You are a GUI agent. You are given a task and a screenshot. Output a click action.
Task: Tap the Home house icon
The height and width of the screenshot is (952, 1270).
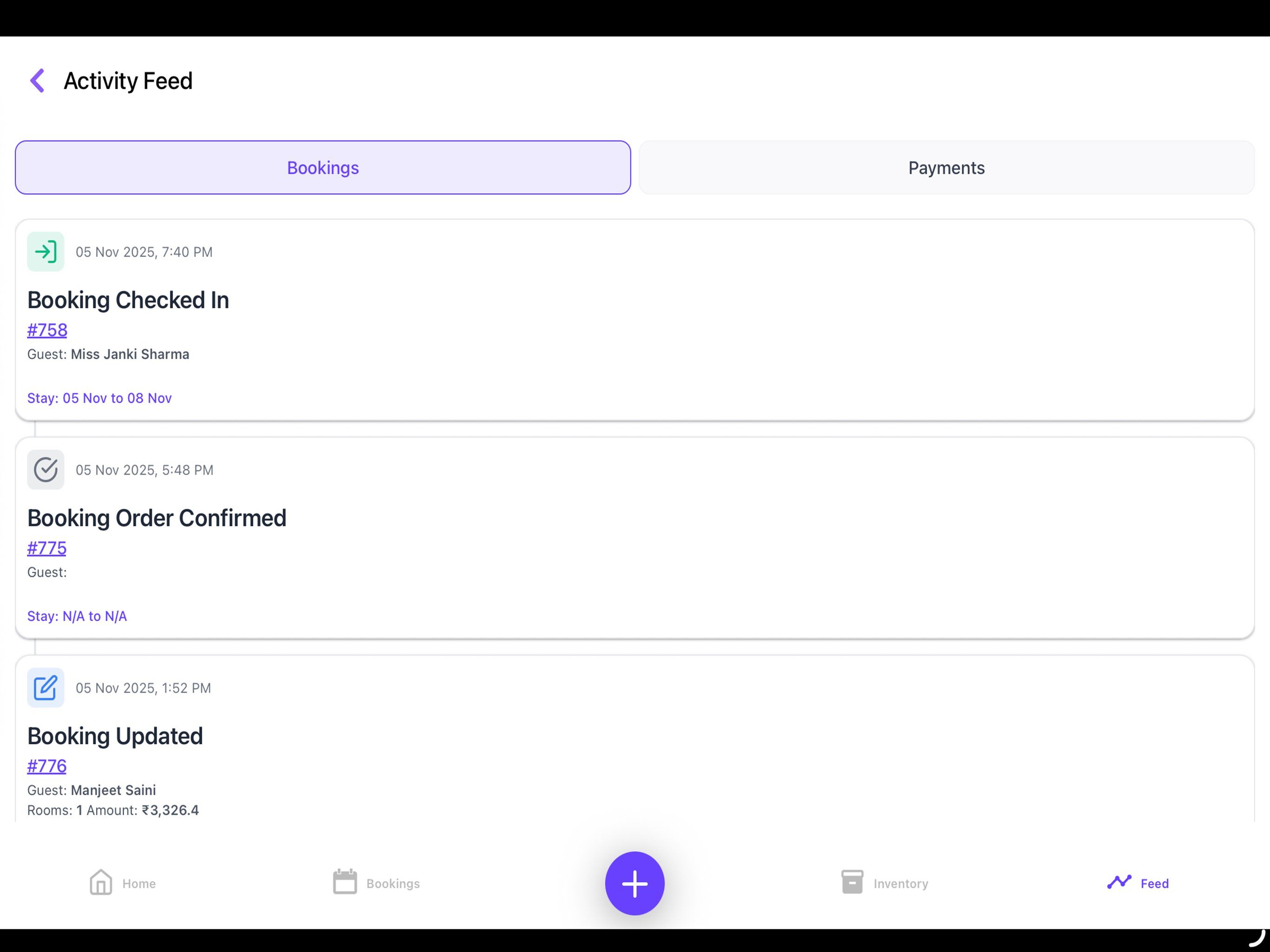[101, 882]
